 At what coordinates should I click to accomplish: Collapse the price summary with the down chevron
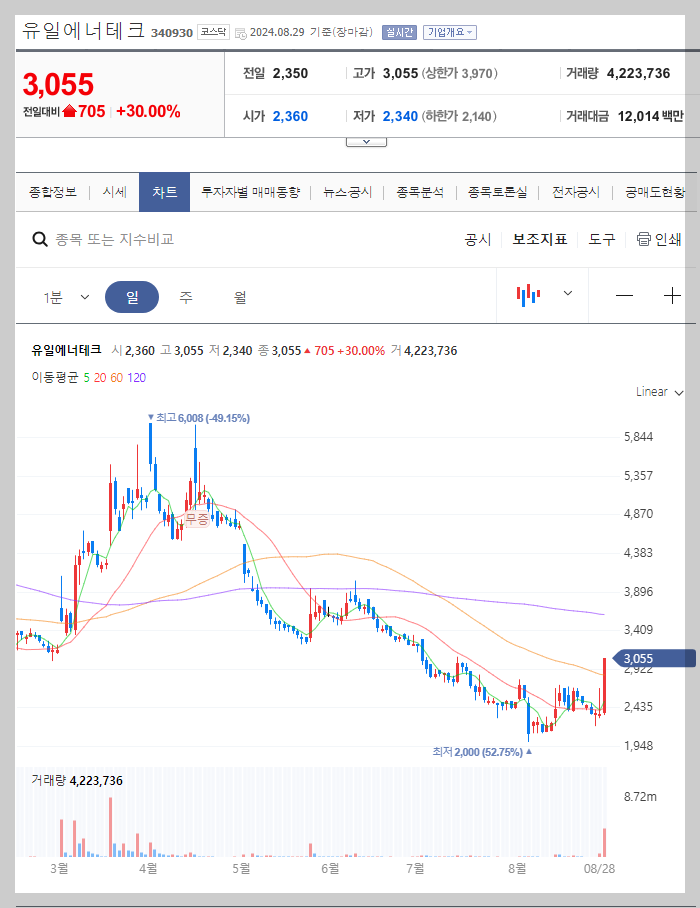(365, 140)
